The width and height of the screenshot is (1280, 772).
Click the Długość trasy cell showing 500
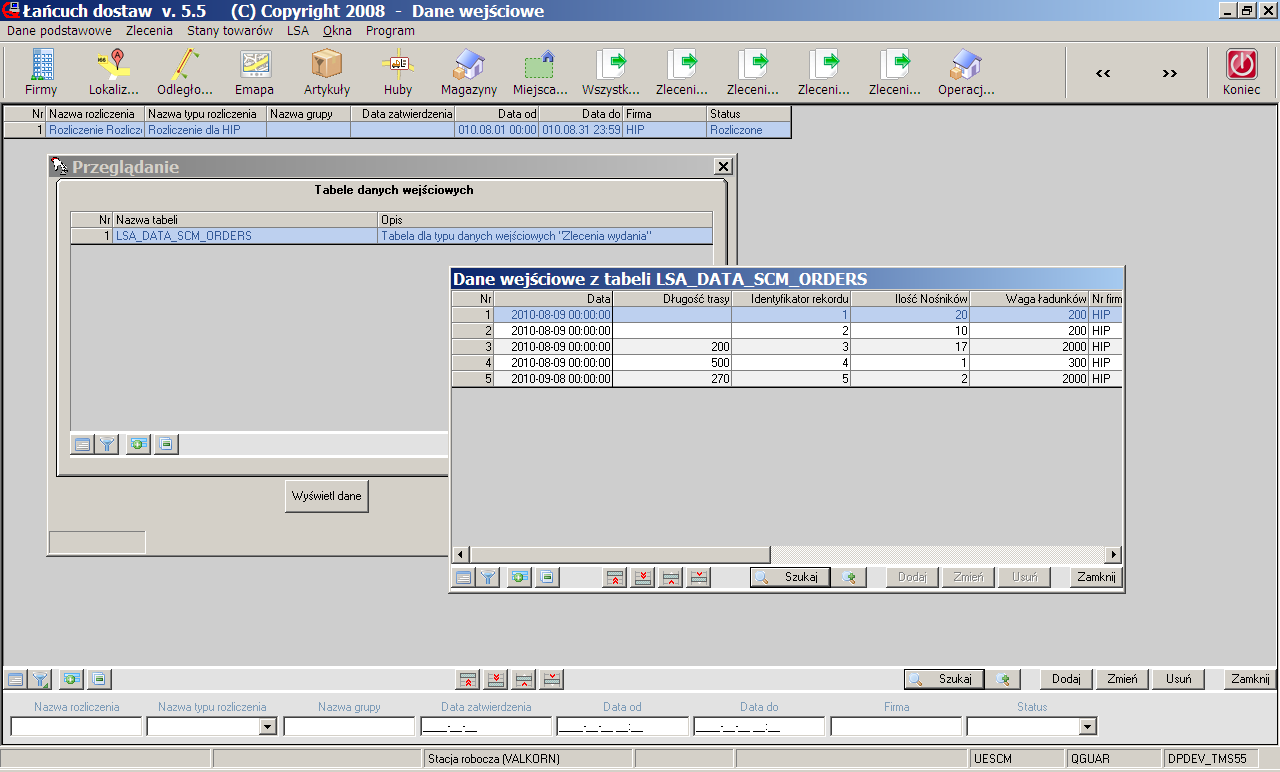tap(672, 363)
